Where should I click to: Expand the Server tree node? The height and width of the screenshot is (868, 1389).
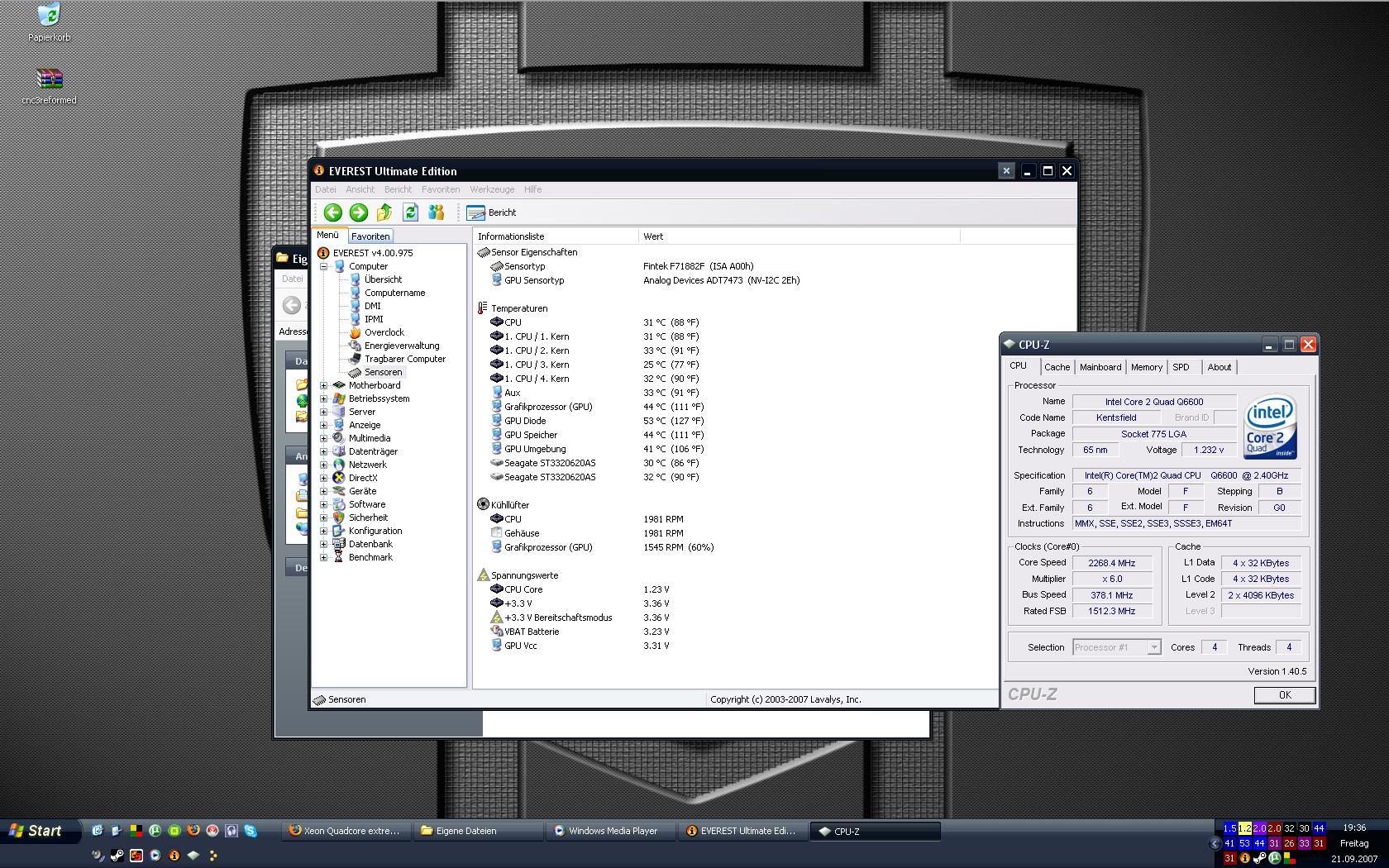click(324, 412)
